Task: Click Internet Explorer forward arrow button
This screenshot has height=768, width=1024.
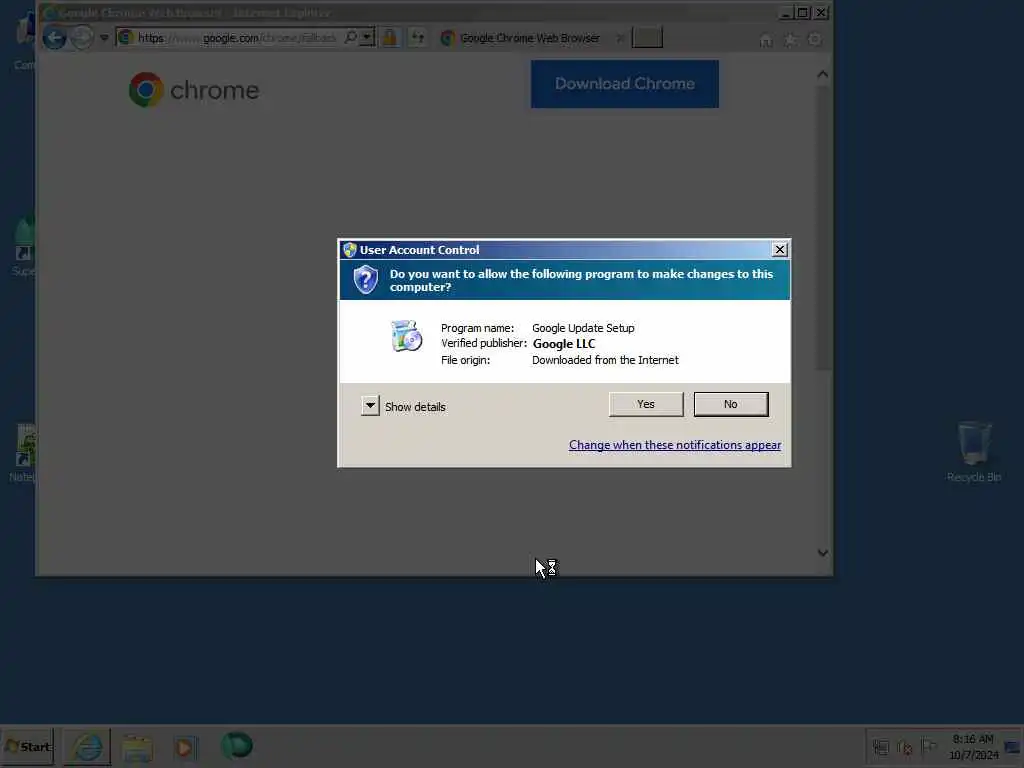Action: pyautogui.click(x=82, y=38)
